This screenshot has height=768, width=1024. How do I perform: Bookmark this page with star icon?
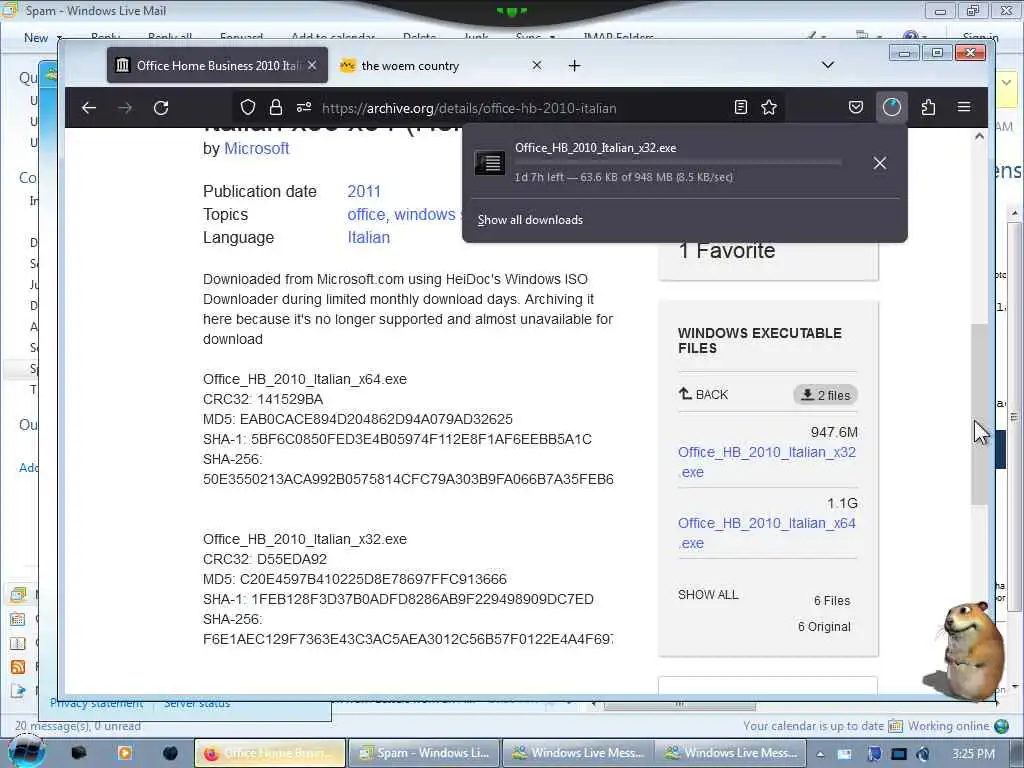[769, 108]
